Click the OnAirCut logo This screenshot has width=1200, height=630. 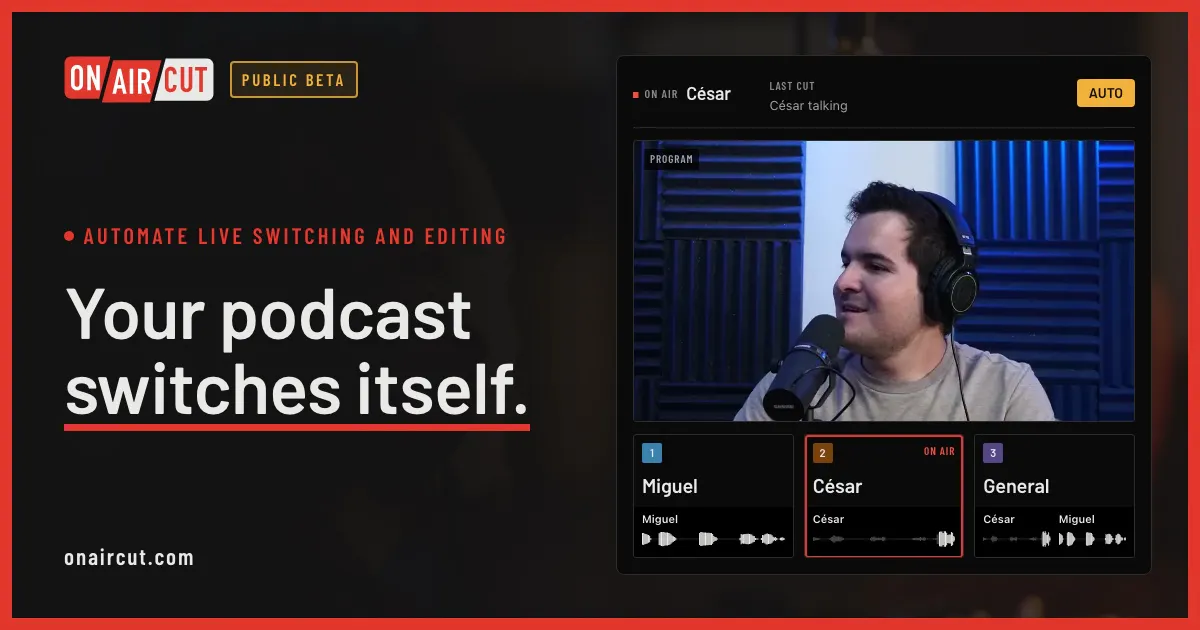click(139, 79)
